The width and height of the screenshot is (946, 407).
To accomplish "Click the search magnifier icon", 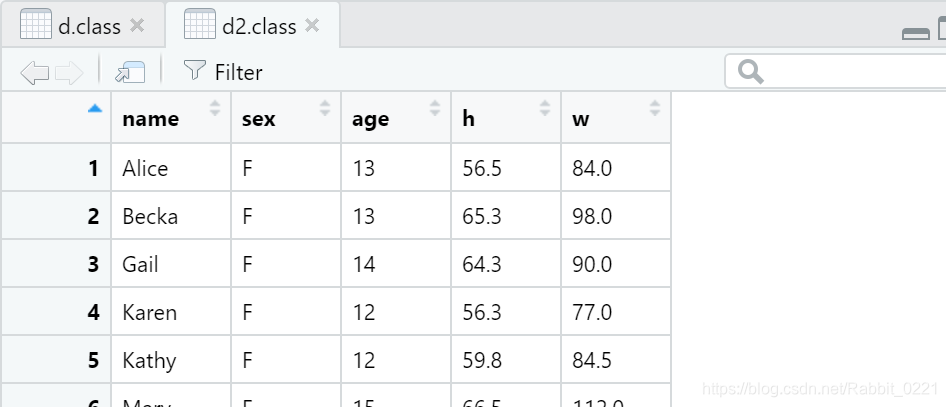I will point(750,72).
